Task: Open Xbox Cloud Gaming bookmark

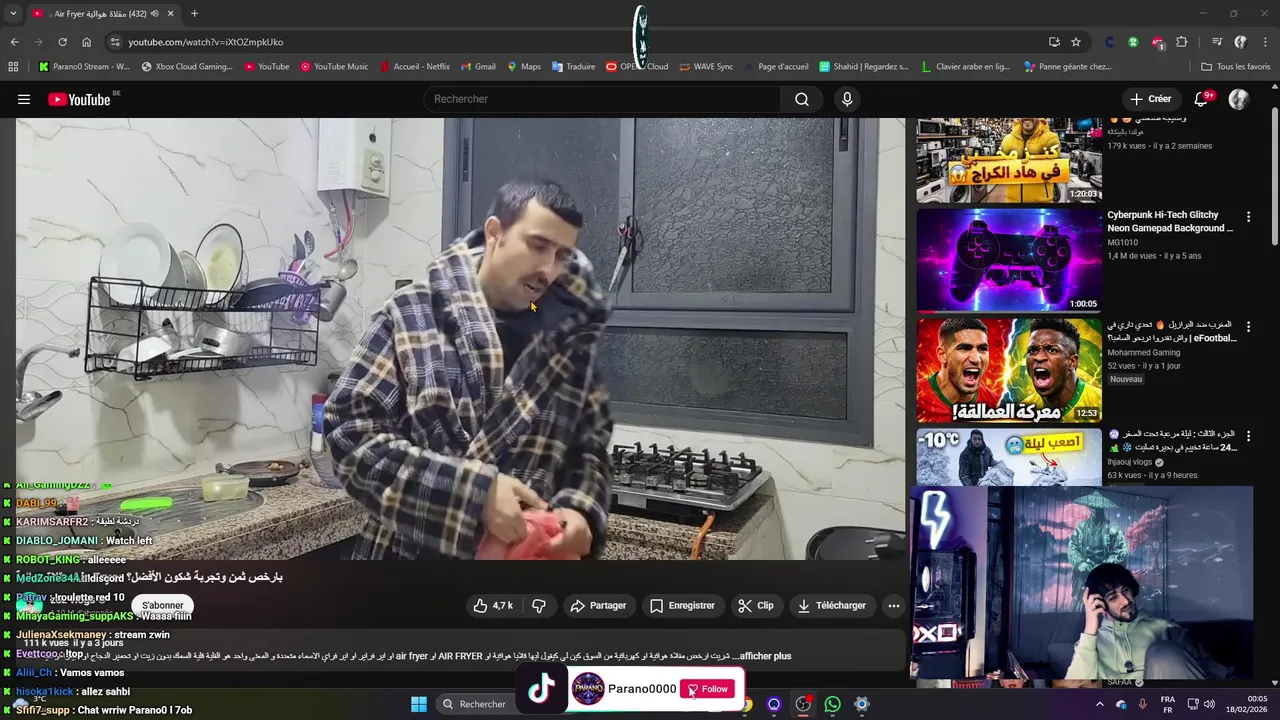Action: (187, 67)
